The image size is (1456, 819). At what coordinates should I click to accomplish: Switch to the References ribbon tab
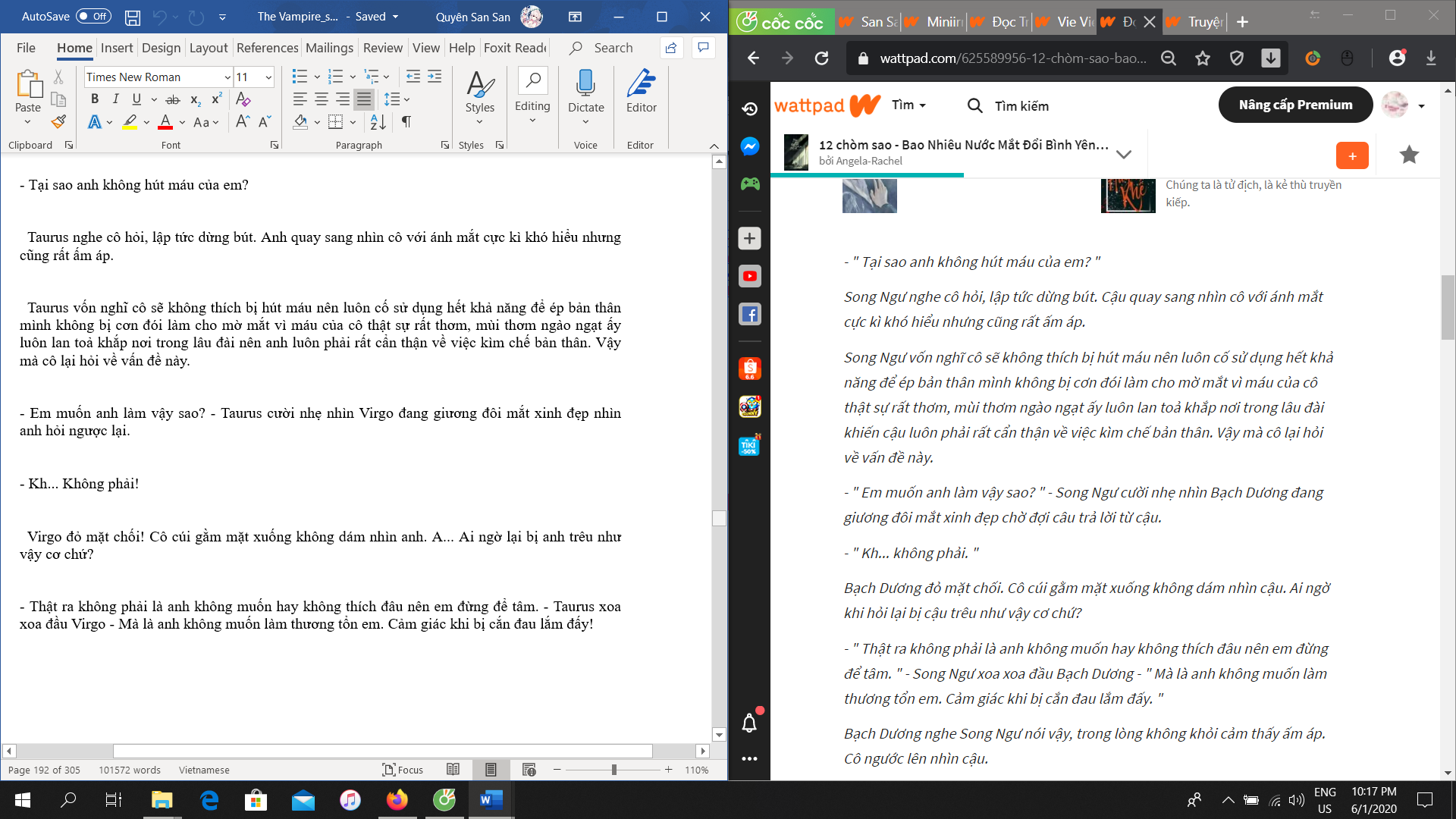[x=267, y=48]
